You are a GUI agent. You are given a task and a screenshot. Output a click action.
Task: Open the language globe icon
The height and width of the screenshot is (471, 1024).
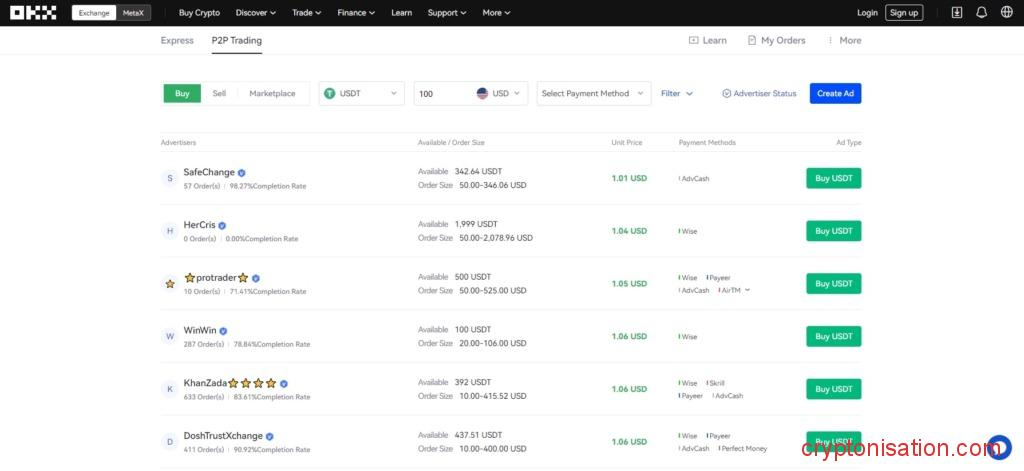pos(1006,13)
